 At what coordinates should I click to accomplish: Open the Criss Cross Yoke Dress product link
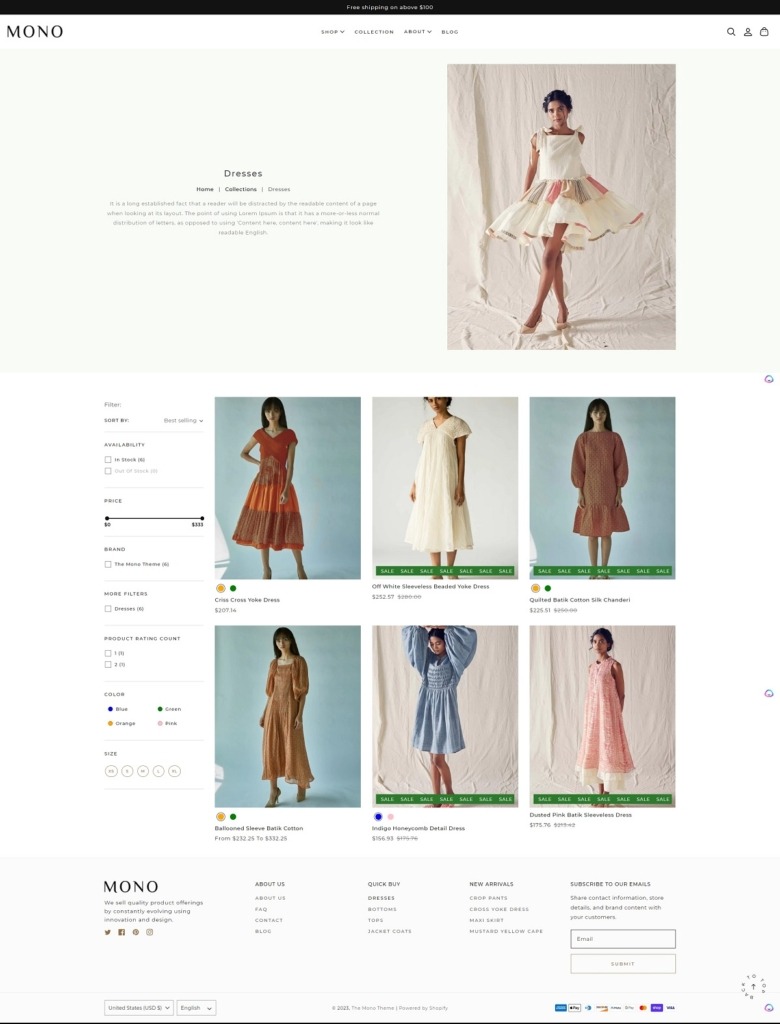pos(247,600)
